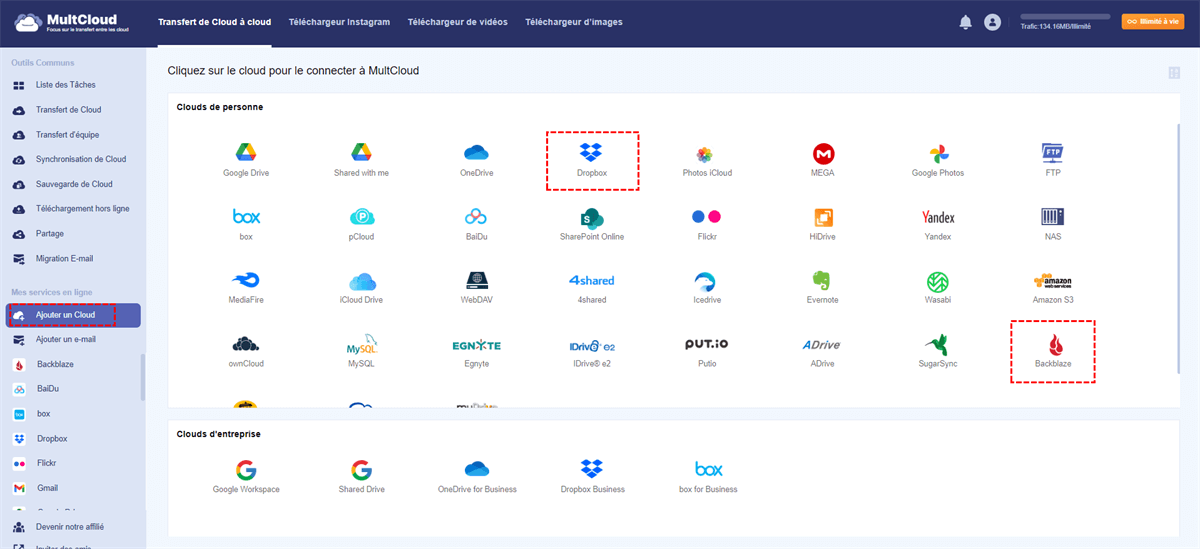Click the traffic usage progress bar

pyautogui.click(x=1065, y=17)
